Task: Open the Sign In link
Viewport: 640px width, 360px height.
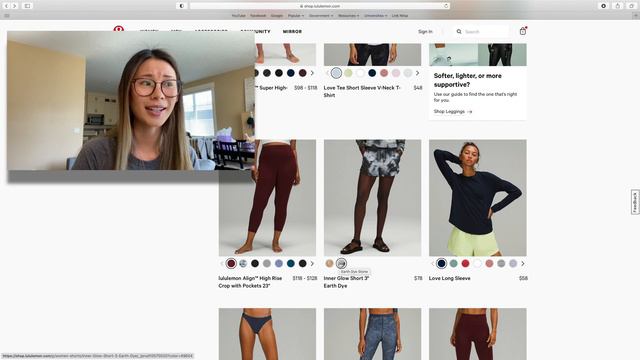Action: (x=425, y=31)
